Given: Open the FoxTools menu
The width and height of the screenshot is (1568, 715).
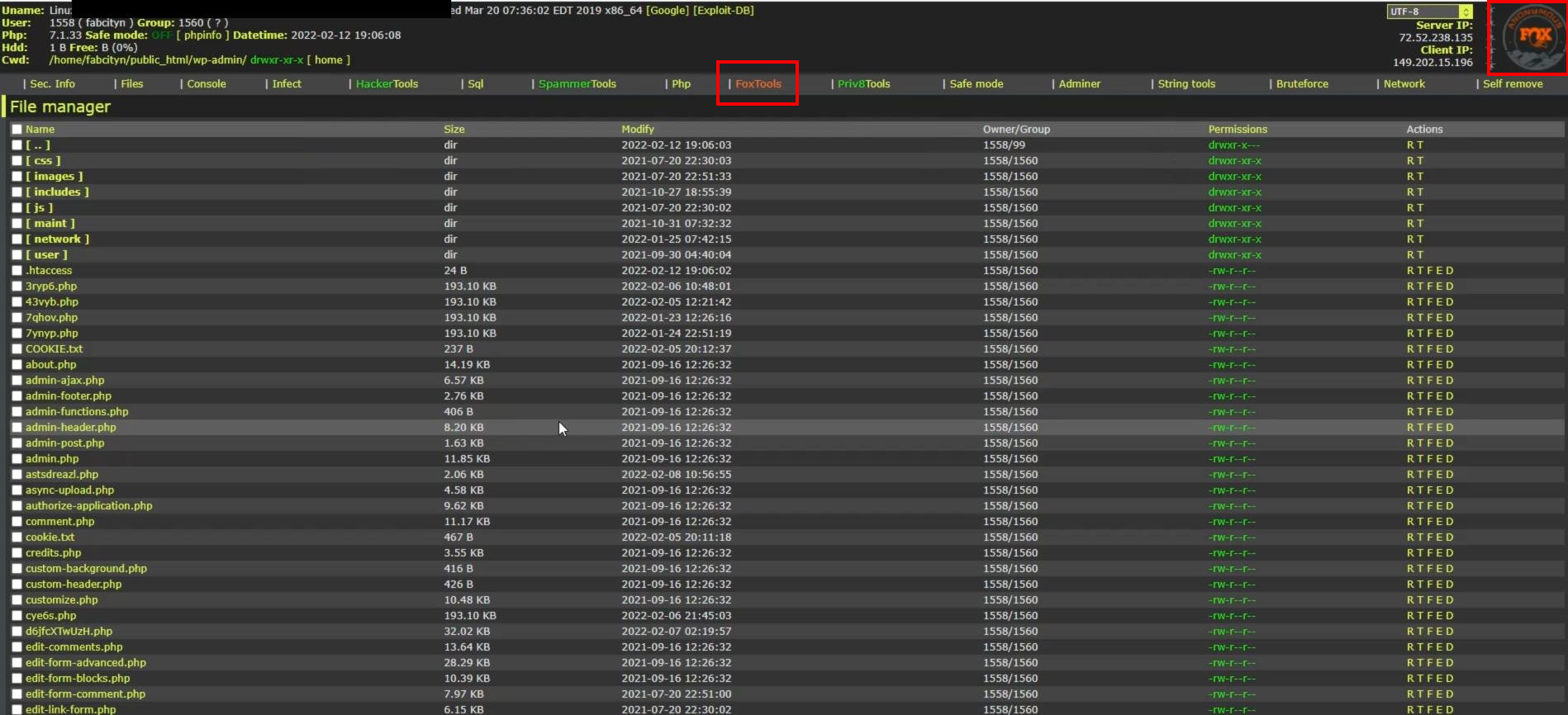Looking at the screenshot, I should (758, 83).
